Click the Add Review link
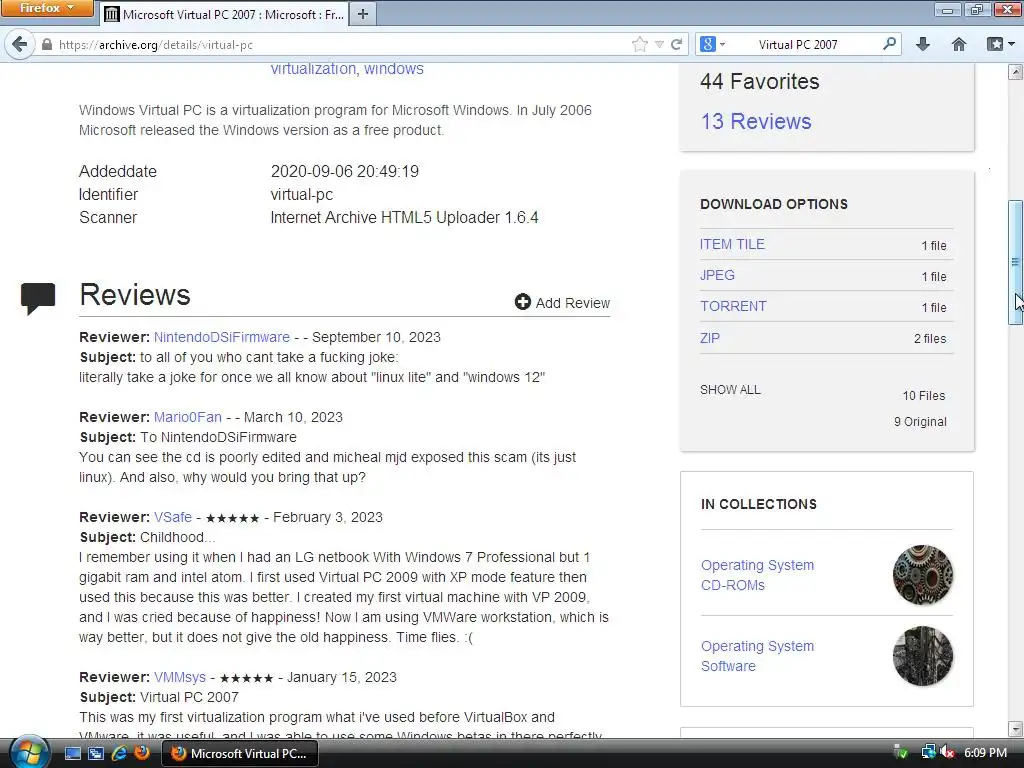This screenshot has height=768, width=1024. pos(573,303)
